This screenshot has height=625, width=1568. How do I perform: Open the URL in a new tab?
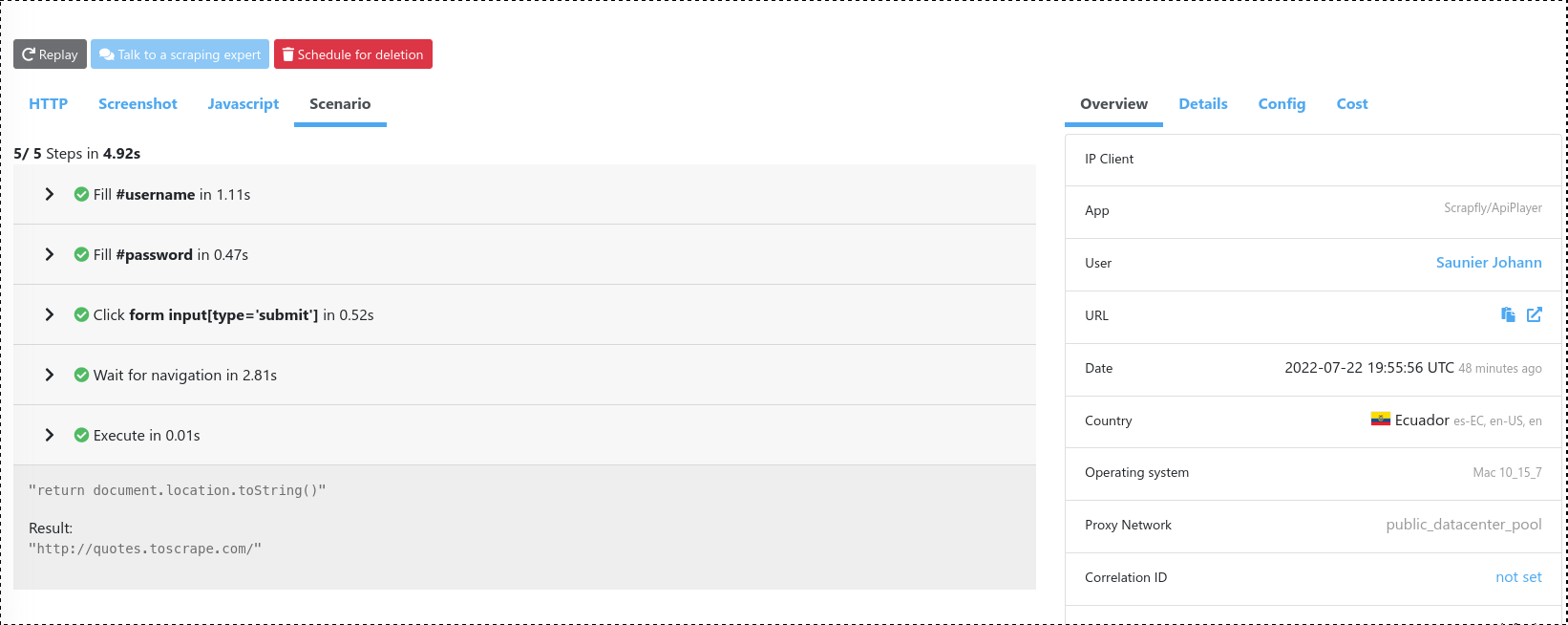(x=1535, y=314)
